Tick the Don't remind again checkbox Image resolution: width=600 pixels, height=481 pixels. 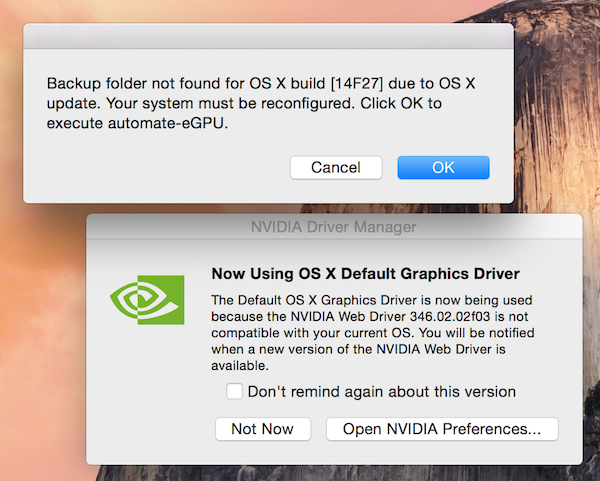click(234, 391)
